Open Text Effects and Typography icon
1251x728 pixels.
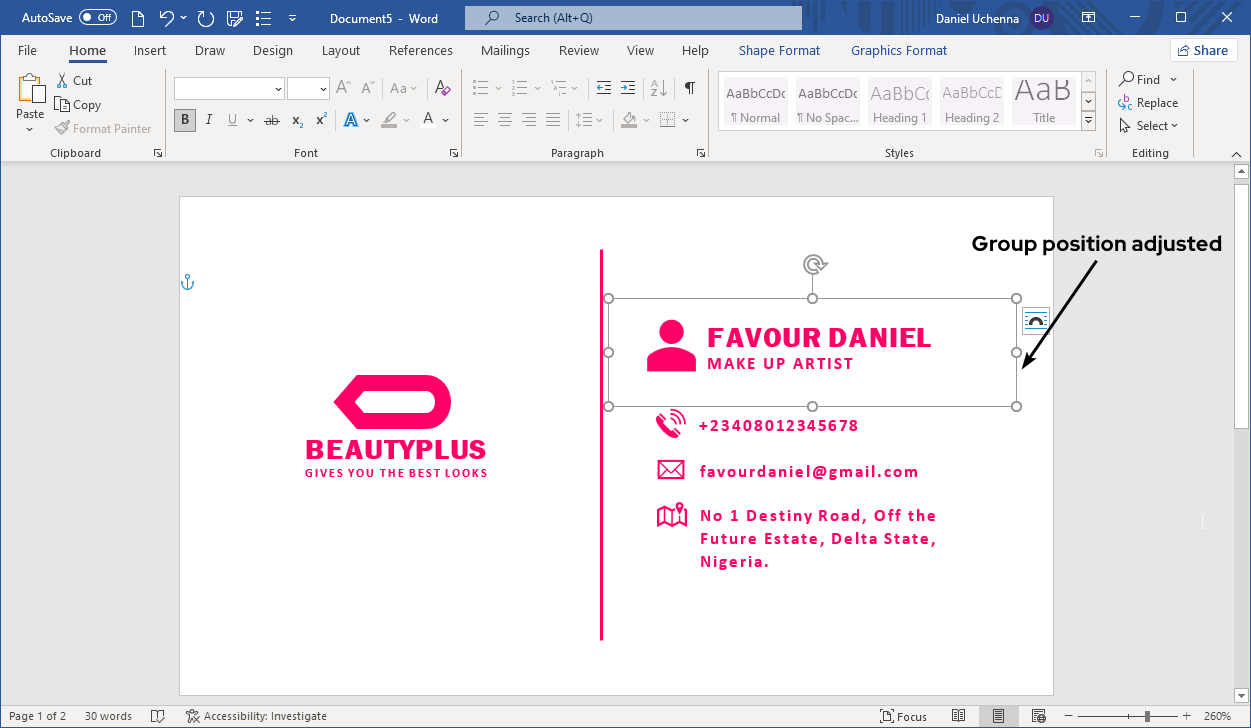[352, 119]
